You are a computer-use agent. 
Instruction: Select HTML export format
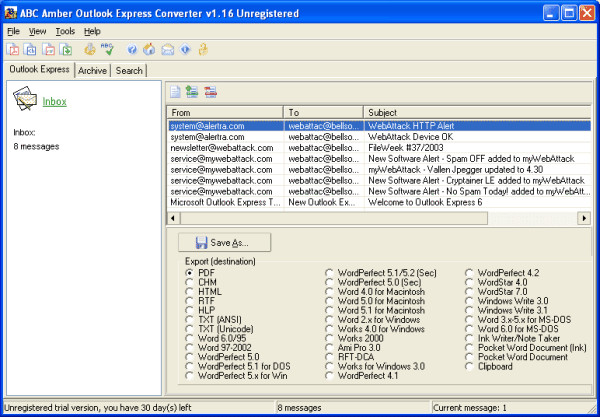click(x=189, y=291)
